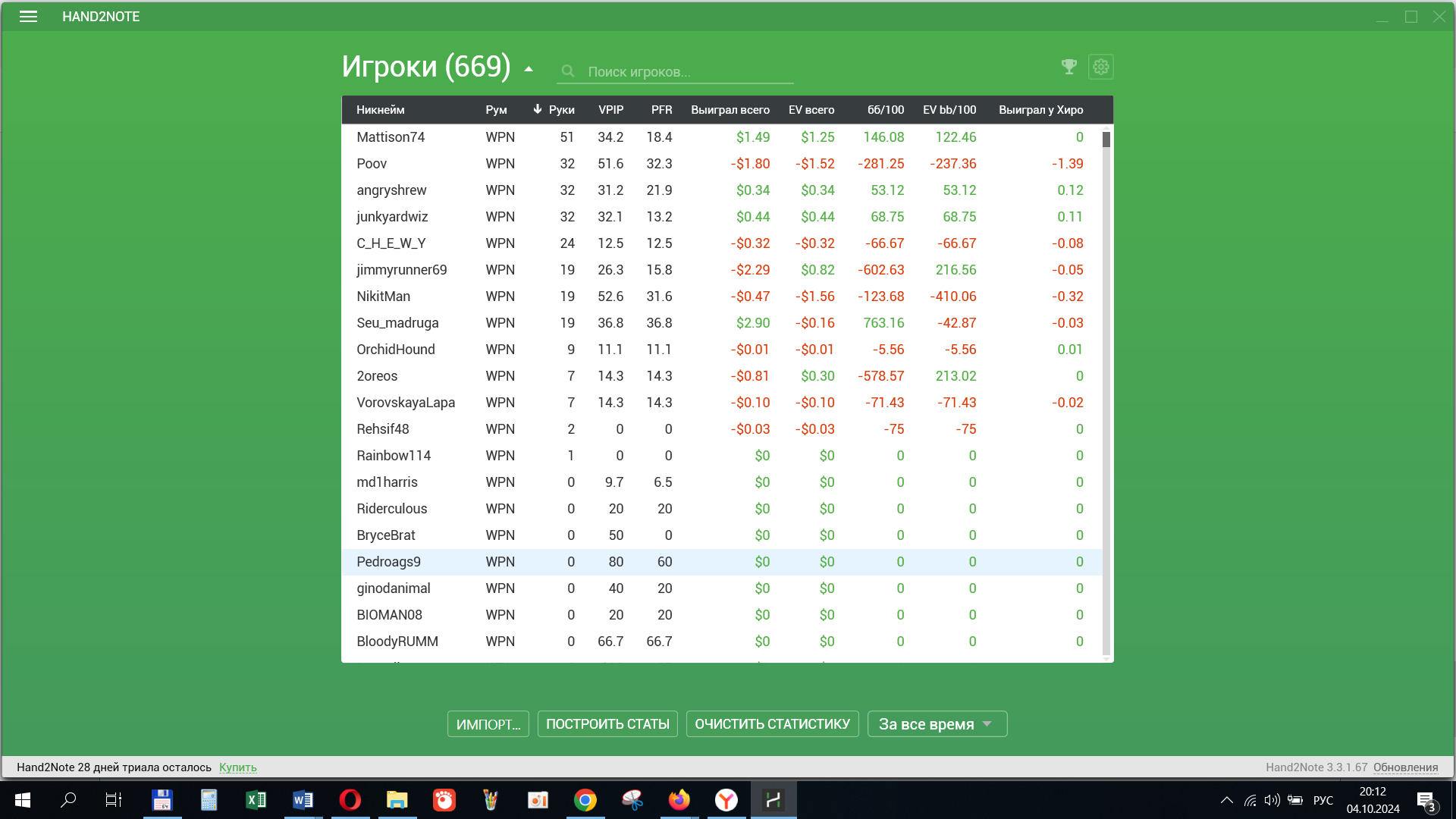
Task: Open the players table settings gear
Action: click(x=1101, y=67)
